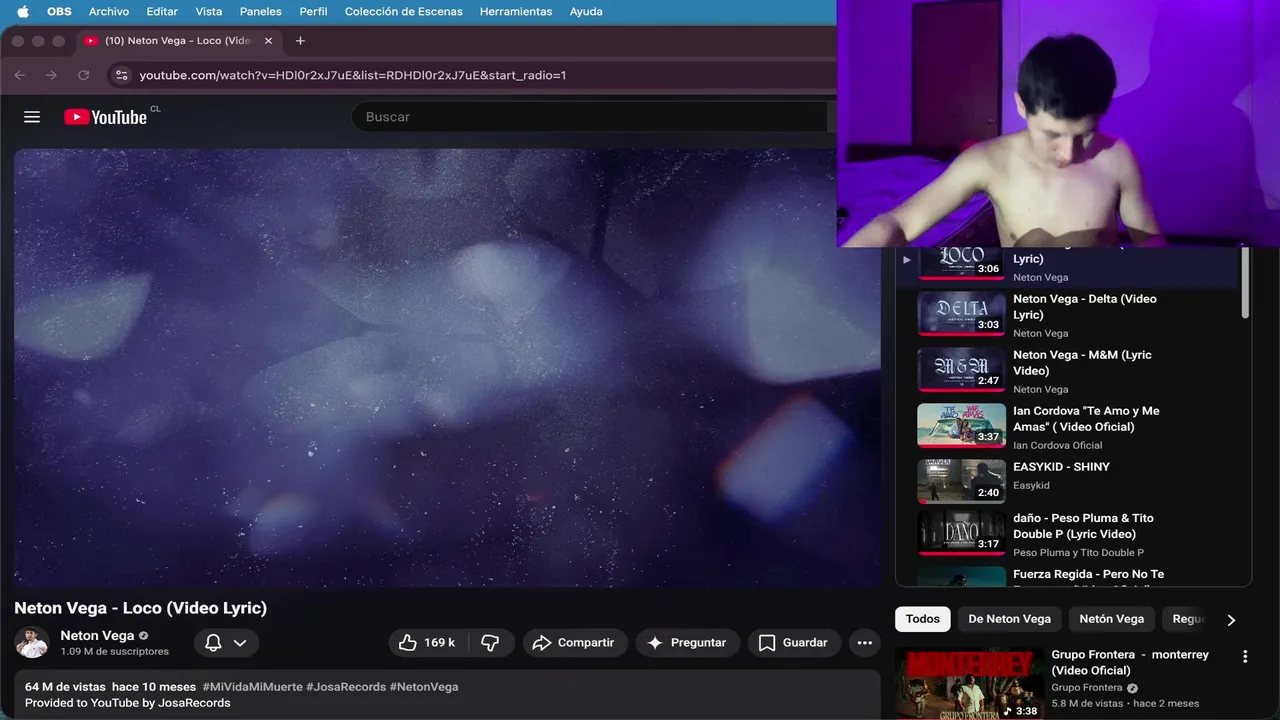Dislike the video

[x=490, y=643]
